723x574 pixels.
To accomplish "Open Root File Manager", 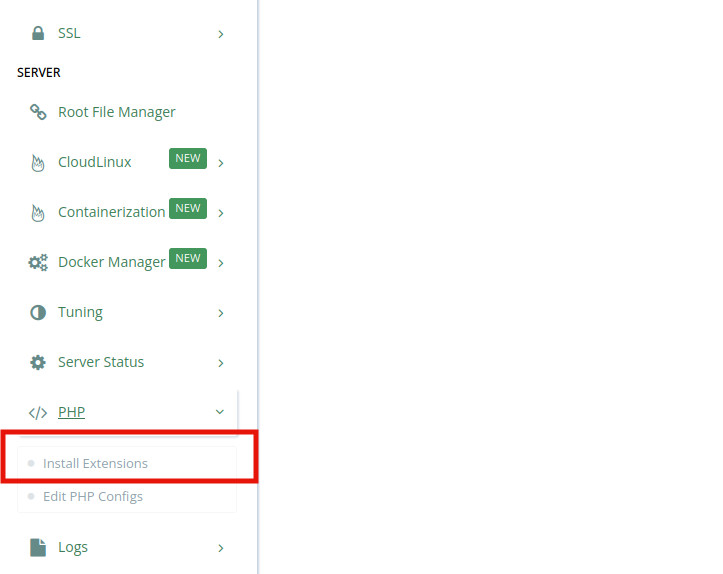I will pos(117,112).
